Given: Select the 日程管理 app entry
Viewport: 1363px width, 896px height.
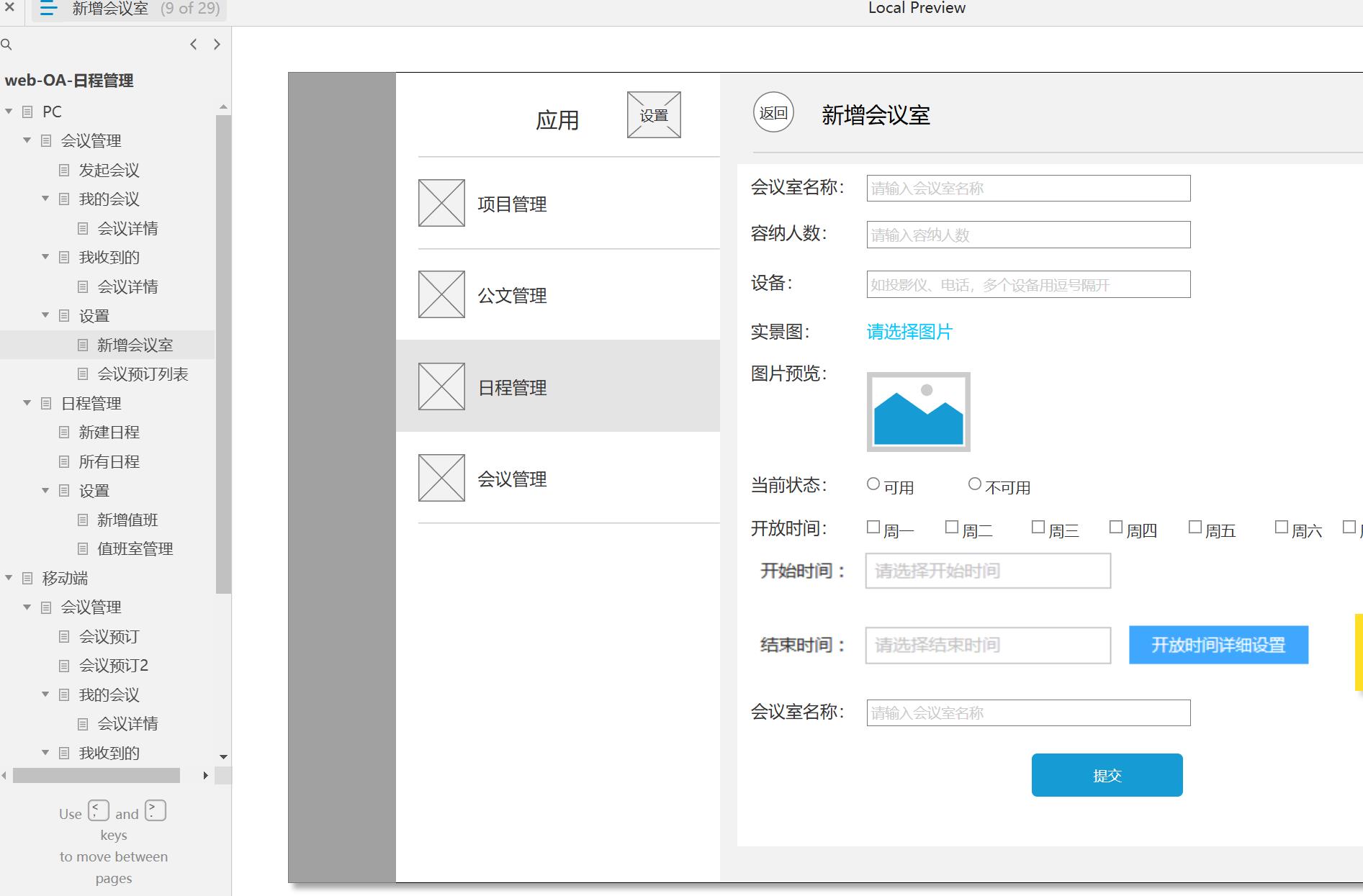Looking at the screenshot, I should [558, 386].
